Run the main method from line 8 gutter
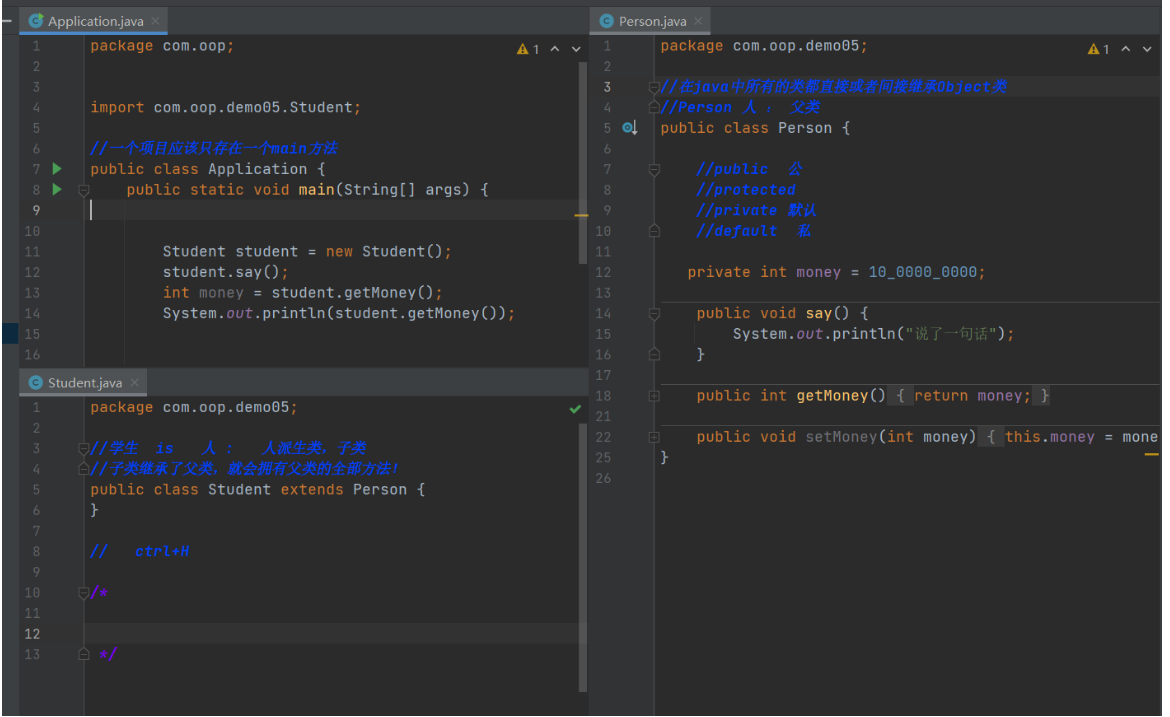Image resolution: width=1170 pixels, height=717 pixels. point(57,190)
